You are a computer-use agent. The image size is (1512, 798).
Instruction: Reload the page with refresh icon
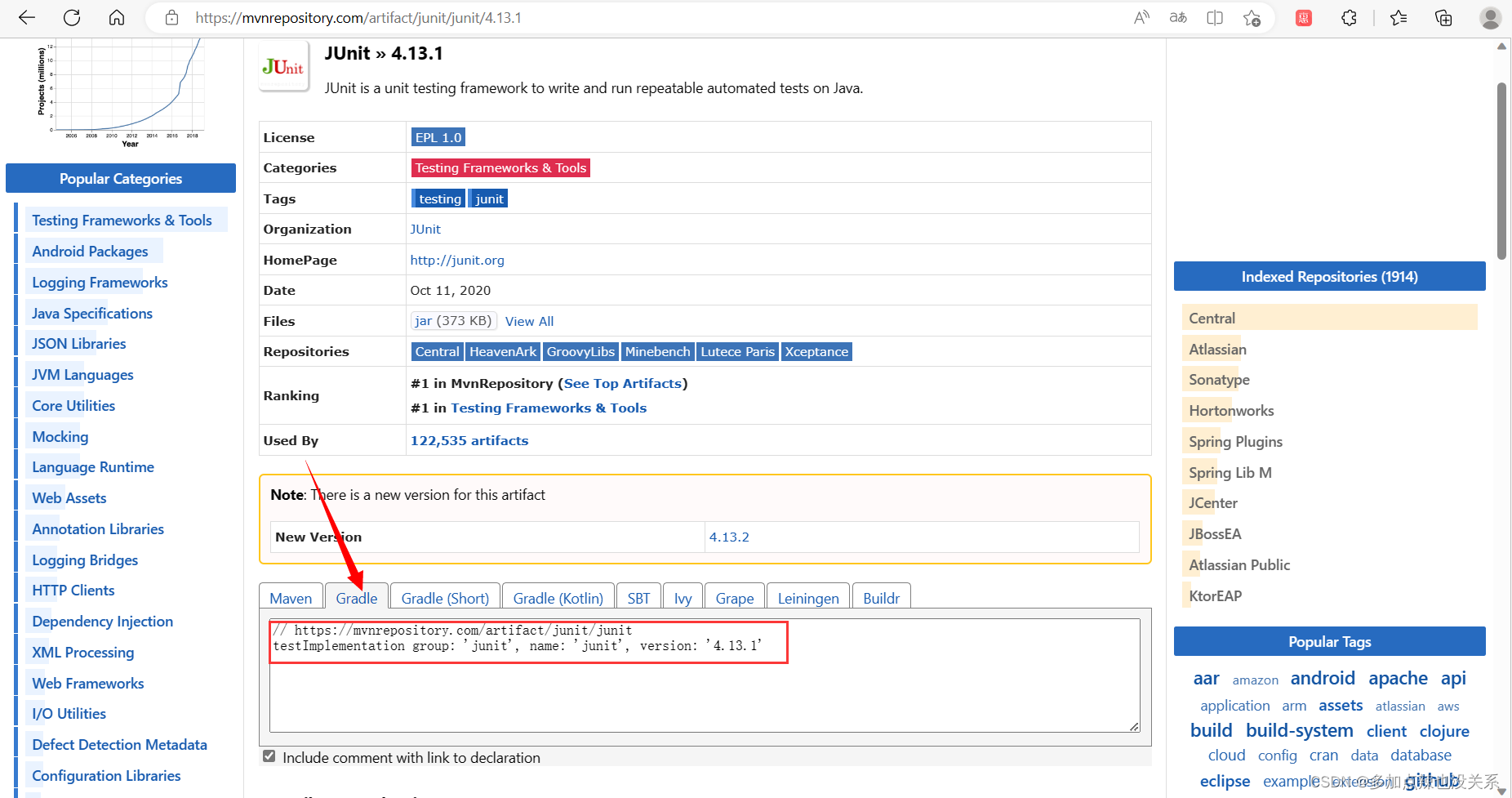72,18
